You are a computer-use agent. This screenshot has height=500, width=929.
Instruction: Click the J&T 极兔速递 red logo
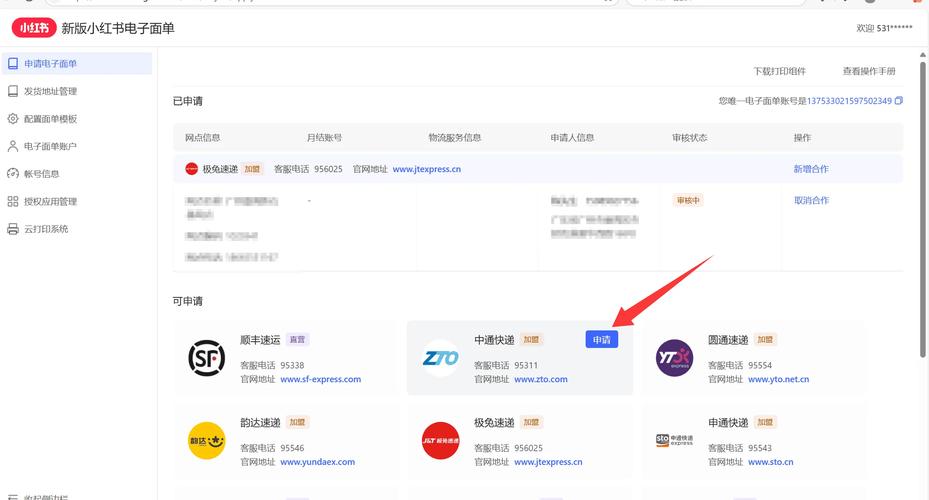pos(440,441)
